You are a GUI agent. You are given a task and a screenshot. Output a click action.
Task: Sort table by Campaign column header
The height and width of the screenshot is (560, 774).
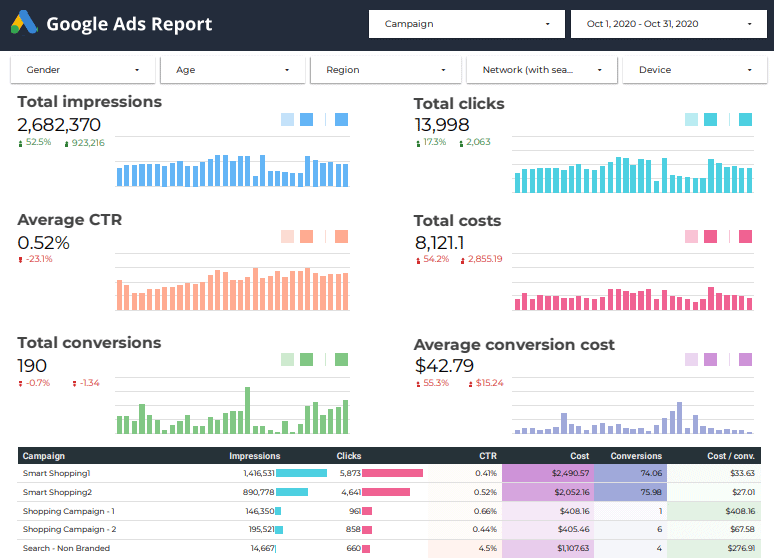(43, 456)
